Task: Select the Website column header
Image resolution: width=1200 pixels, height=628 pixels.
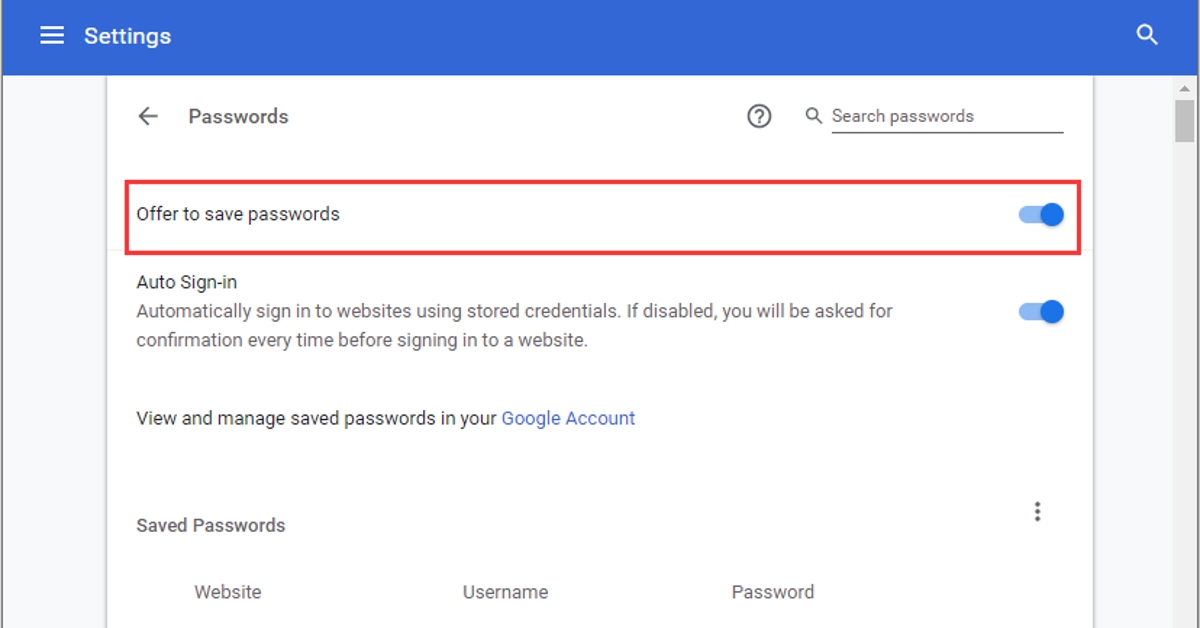Action: tap(228, 592)
